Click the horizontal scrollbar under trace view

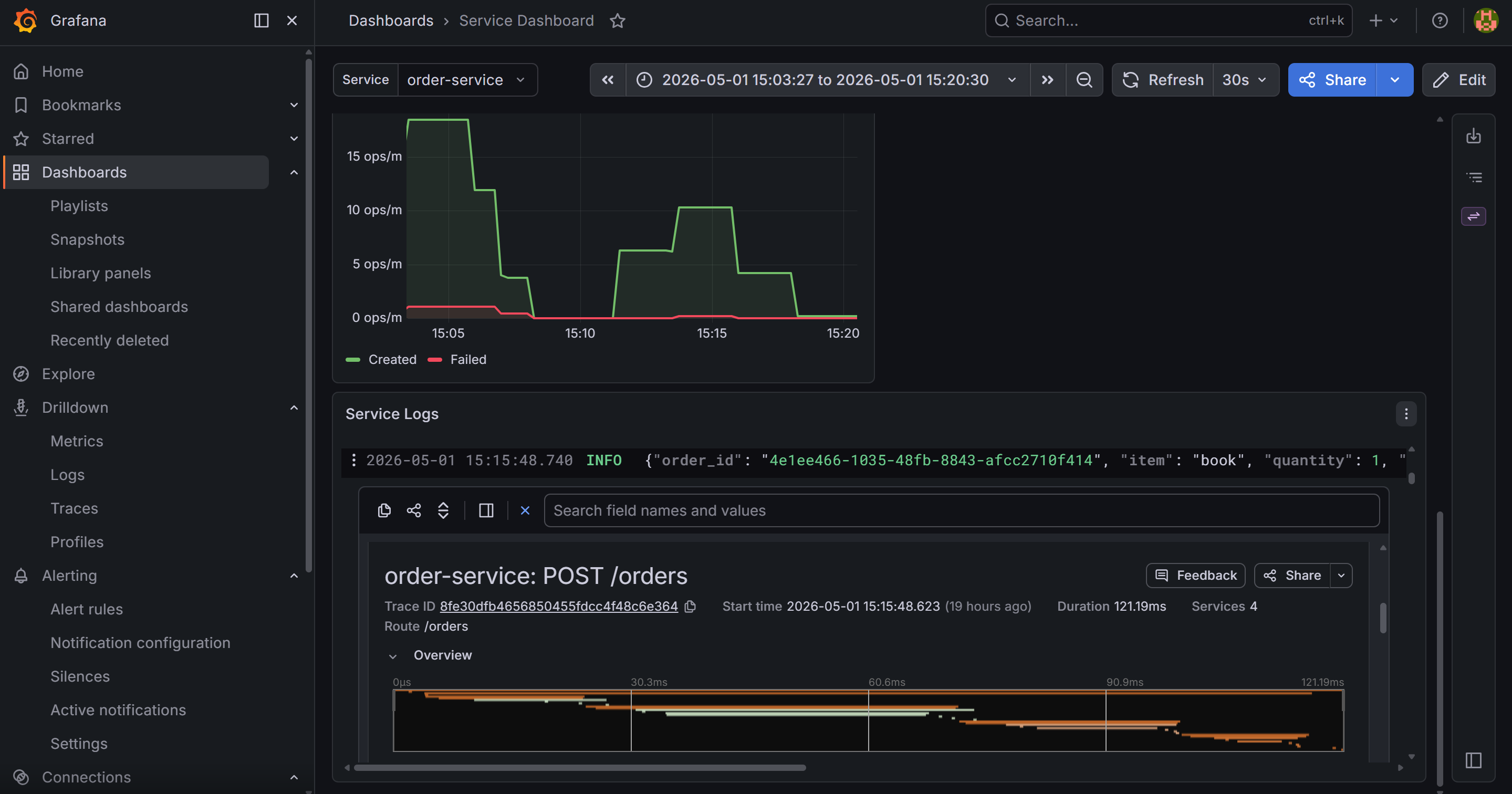point(579,768)
